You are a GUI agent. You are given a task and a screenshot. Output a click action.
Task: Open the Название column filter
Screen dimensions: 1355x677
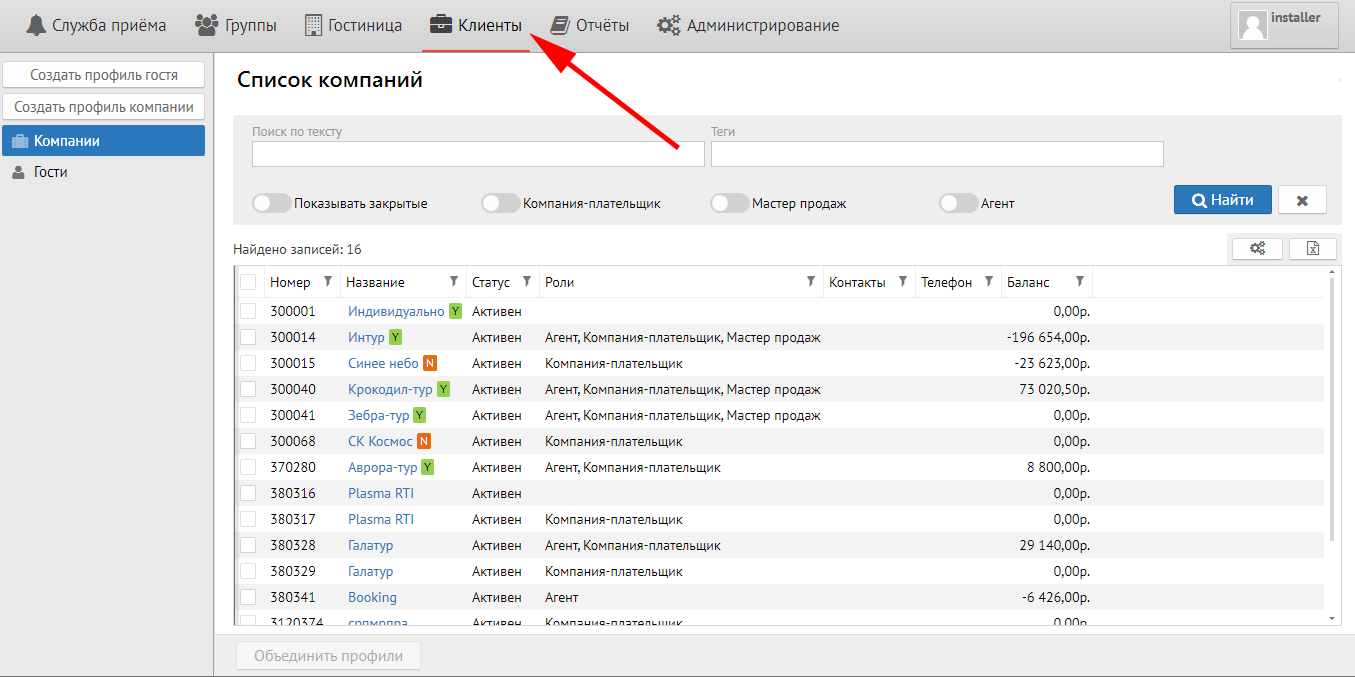[x=454, y=282]
